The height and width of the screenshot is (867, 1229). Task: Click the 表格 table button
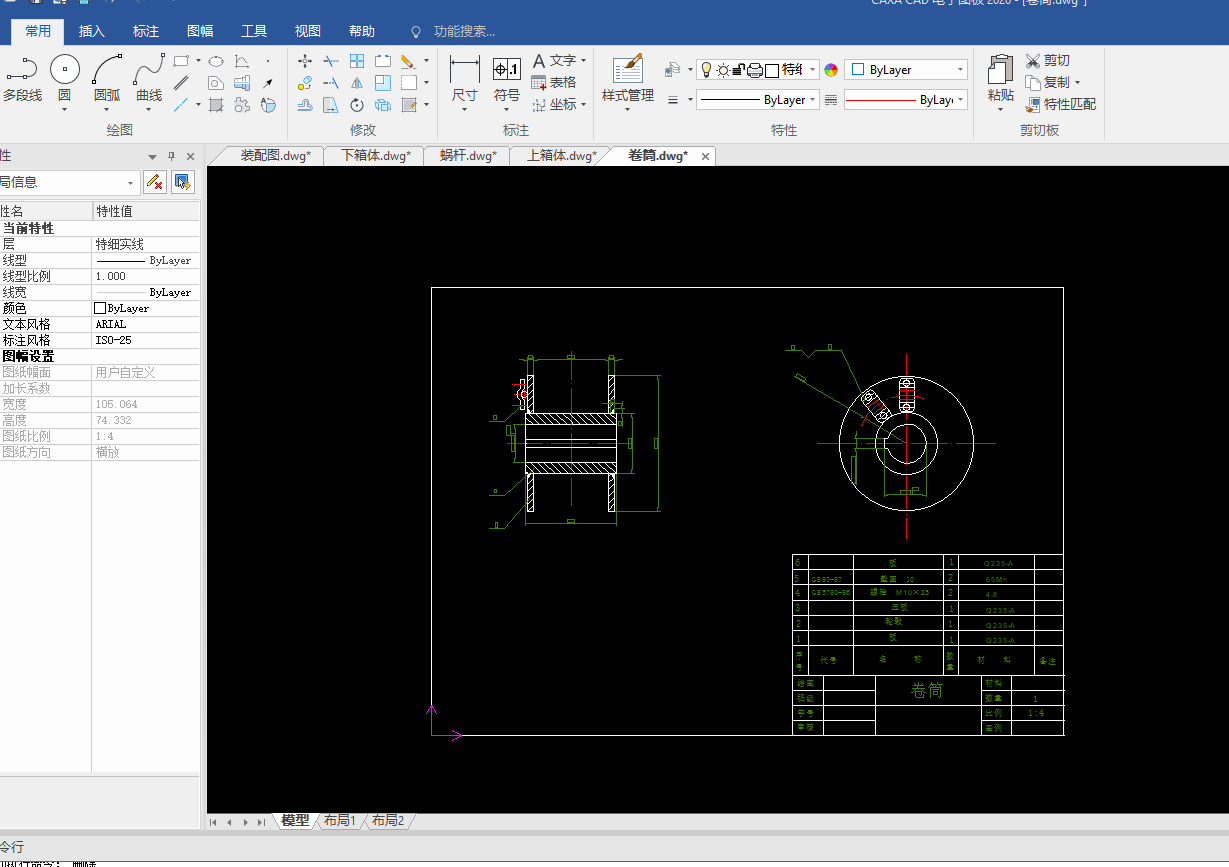pos(554,83)
